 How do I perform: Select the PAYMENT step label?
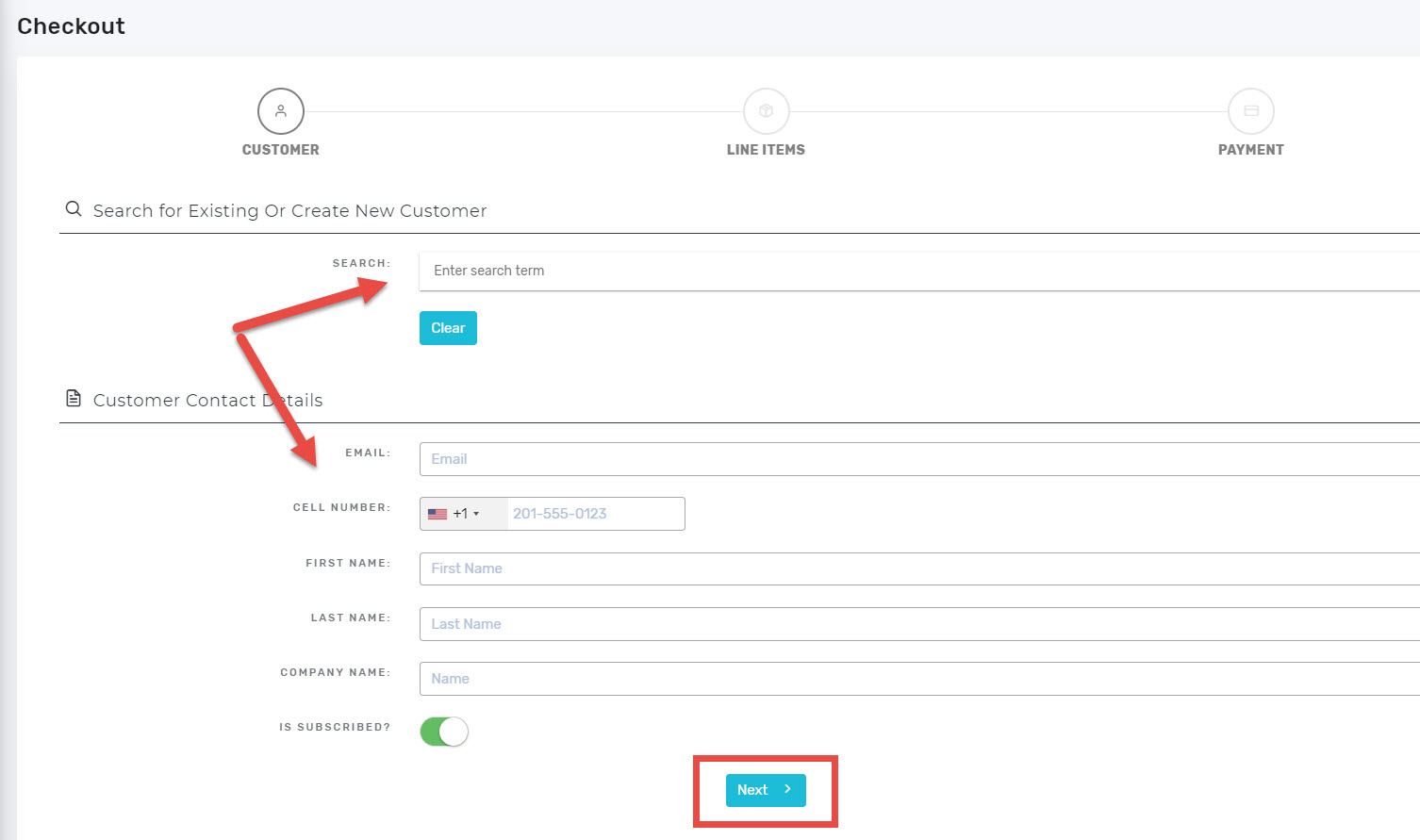pos(1251,150)
